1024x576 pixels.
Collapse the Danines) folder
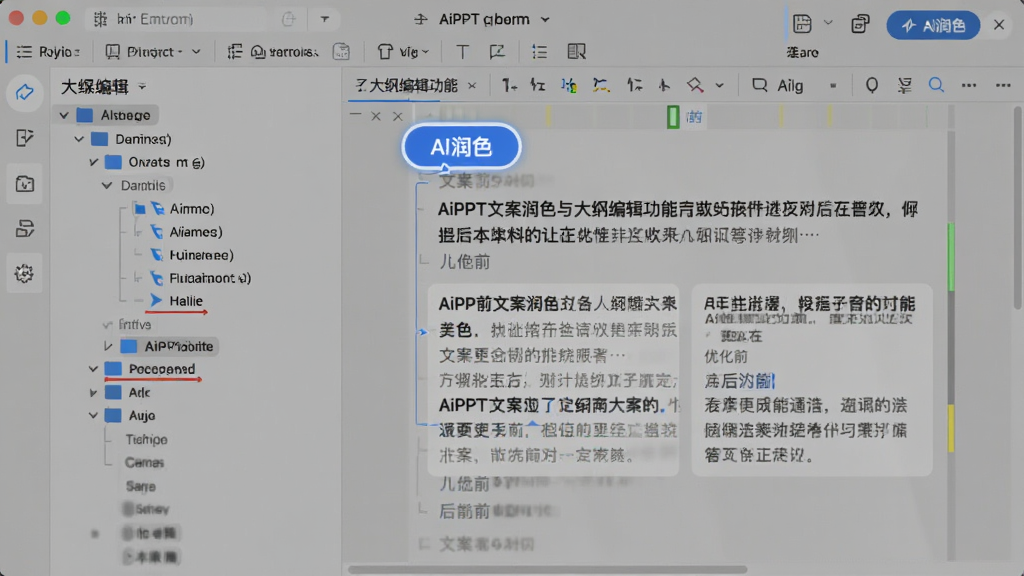point(79,139)
